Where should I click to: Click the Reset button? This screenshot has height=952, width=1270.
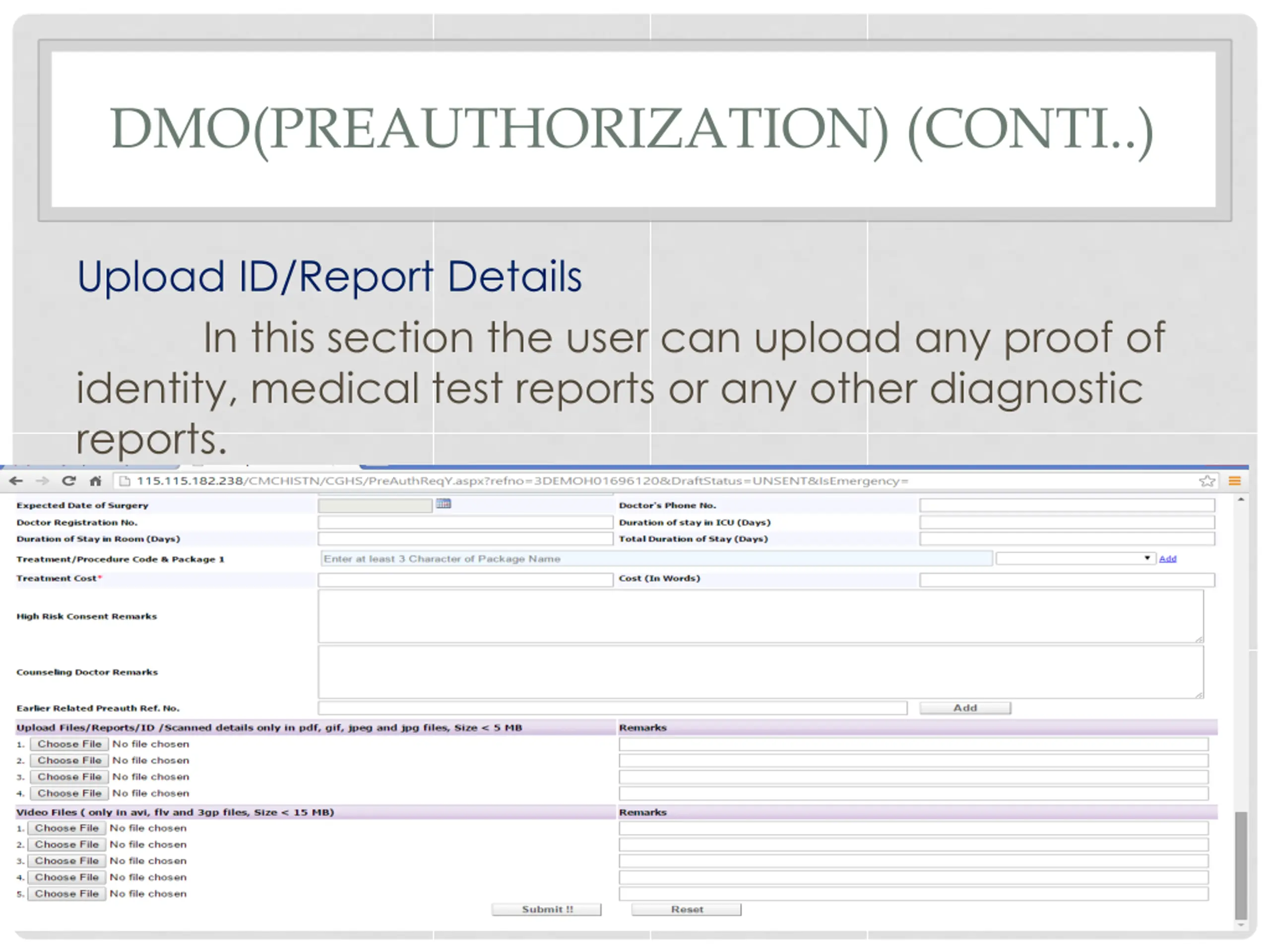(687, 909)
